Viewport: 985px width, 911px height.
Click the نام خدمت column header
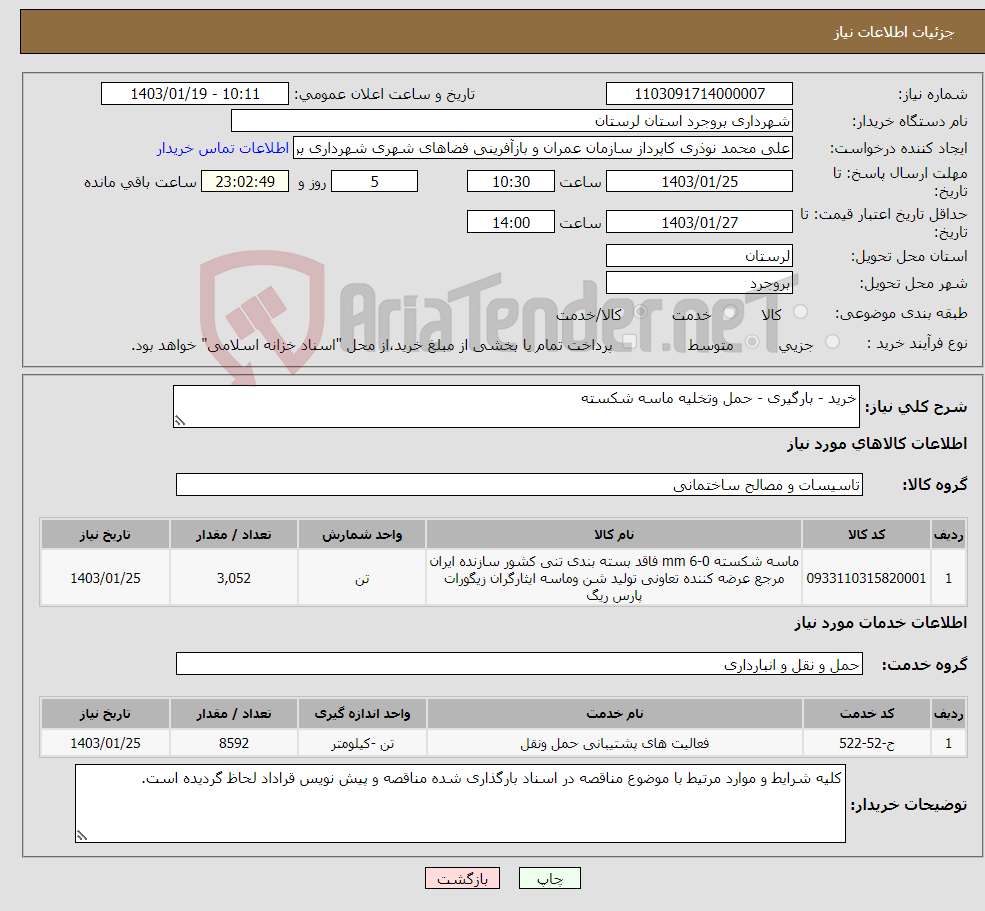click(614, 714)
